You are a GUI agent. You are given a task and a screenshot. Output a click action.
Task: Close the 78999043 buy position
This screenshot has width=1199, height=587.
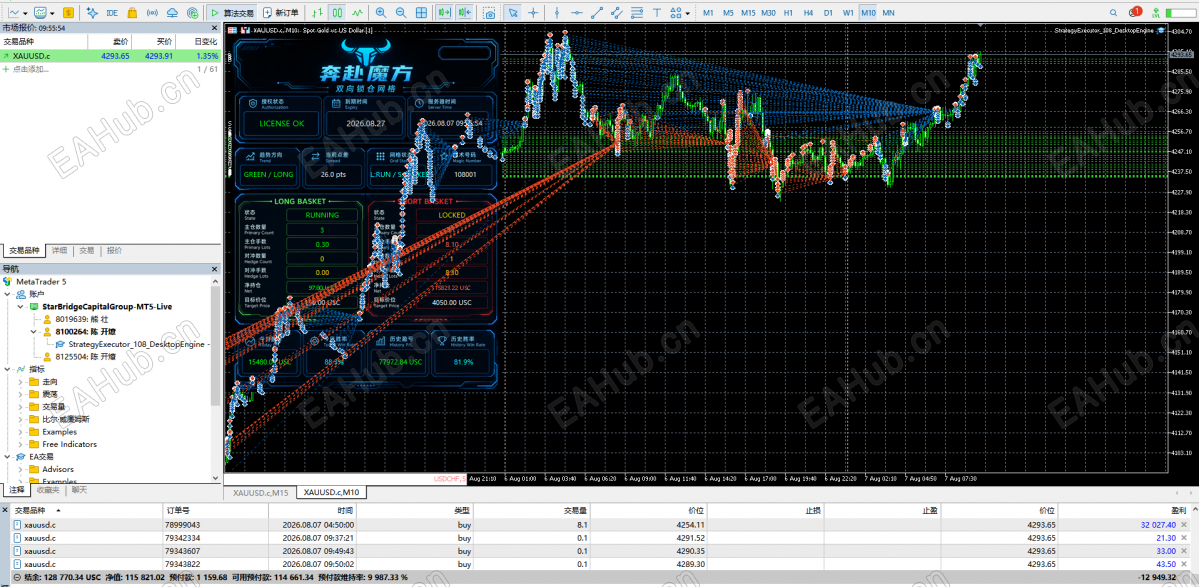click(1185, 525)
